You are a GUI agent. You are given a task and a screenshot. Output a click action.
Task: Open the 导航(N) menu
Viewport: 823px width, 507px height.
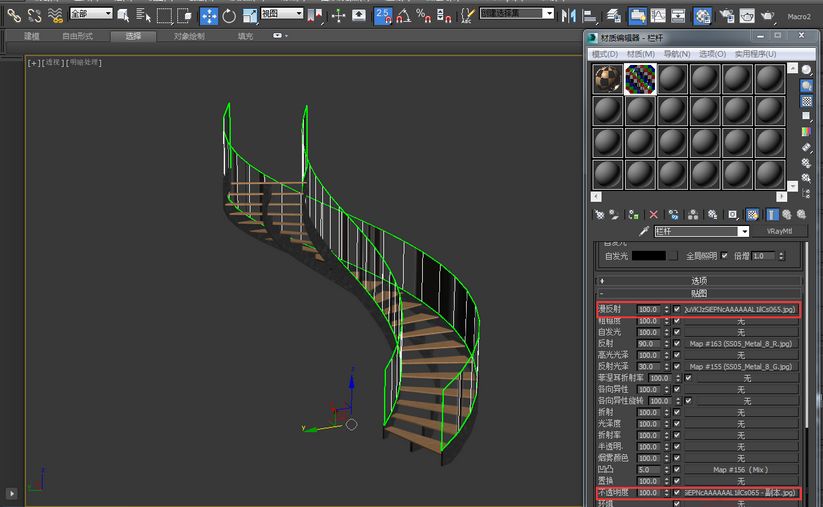coord(677,54)
